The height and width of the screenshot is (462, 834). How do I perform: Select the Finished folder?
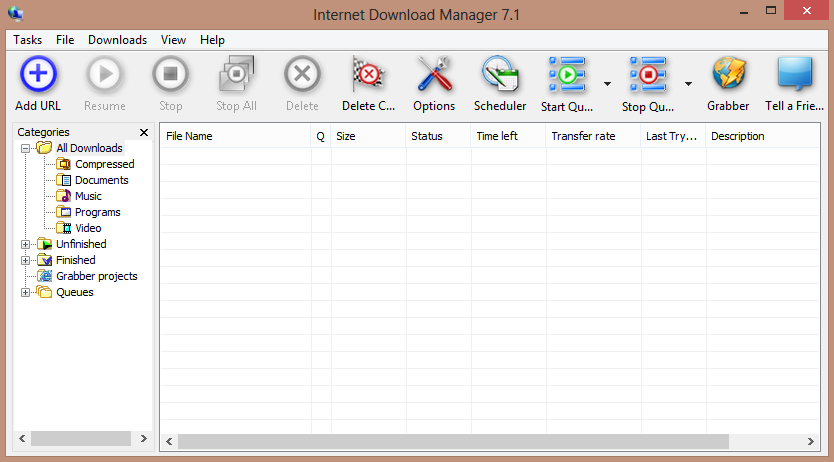[x=66, y=260]
